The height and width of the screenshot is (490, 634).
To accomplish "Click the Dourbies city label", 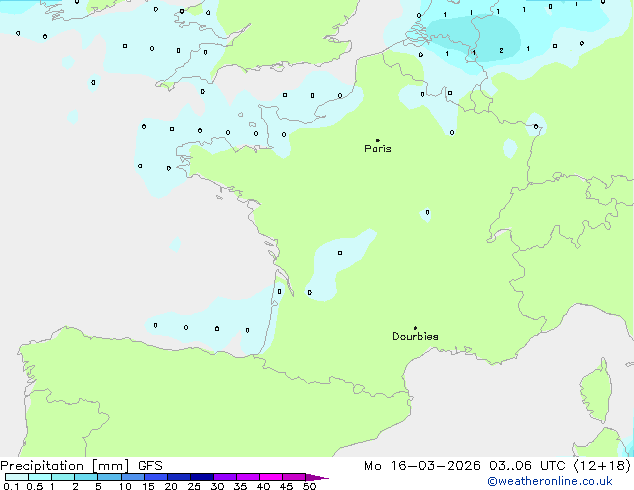I will pyautogui.click(x=415, y=336).
